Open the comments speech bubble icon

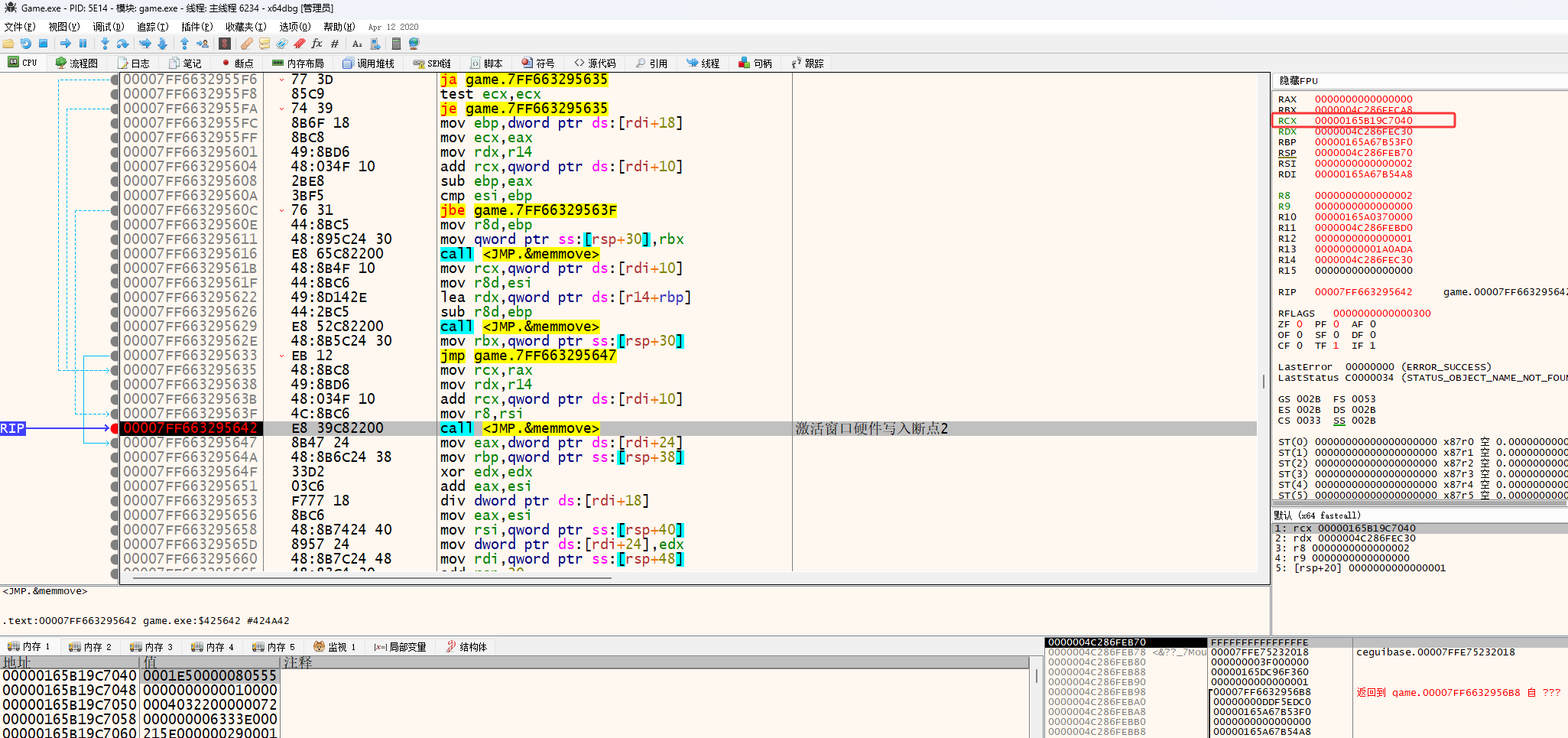pos(265,44)
